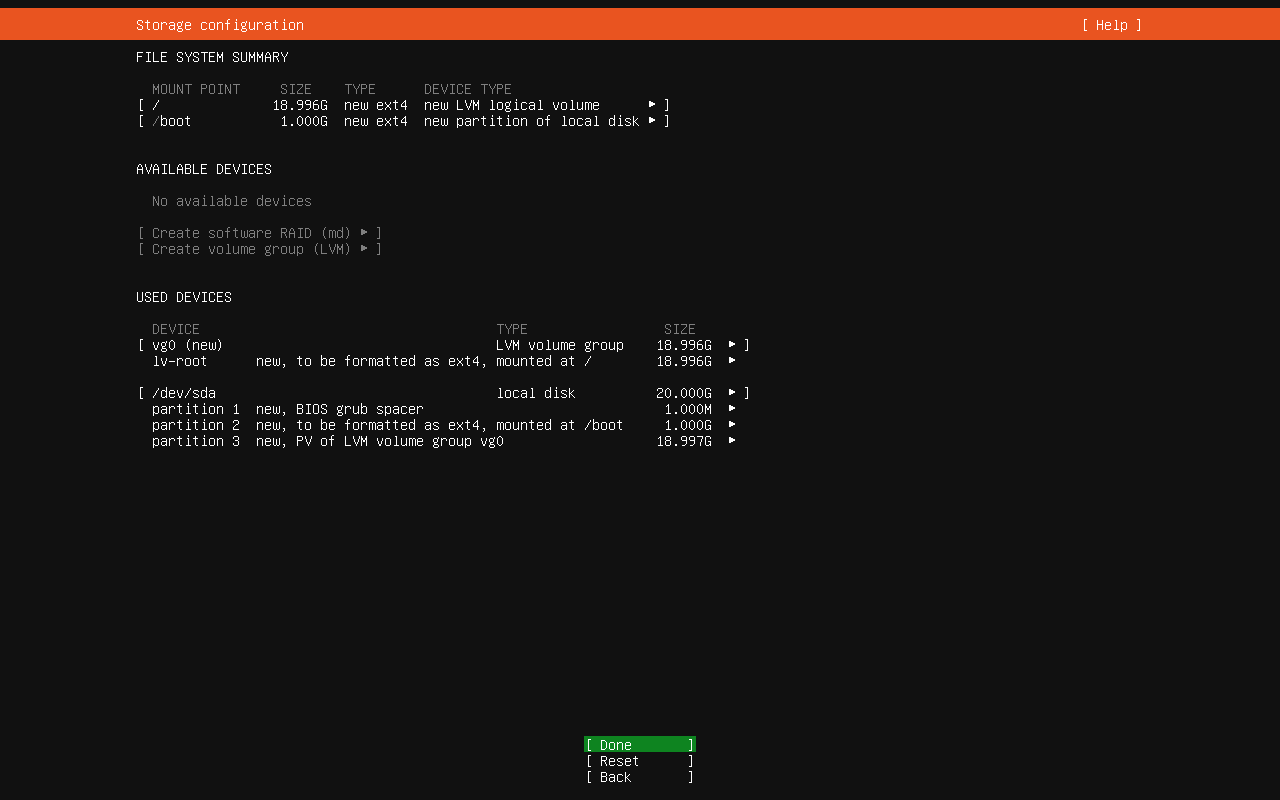
Task: Click the partition 1 arrow icon
Action: 732,408
